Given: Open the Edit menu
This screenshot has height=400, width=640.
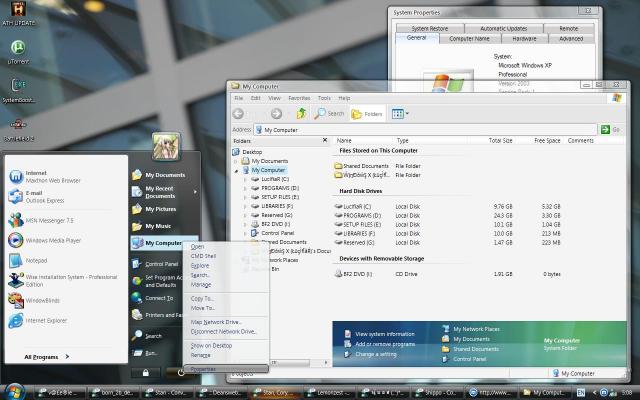Looking at the screenshot, I should (256, 98).
